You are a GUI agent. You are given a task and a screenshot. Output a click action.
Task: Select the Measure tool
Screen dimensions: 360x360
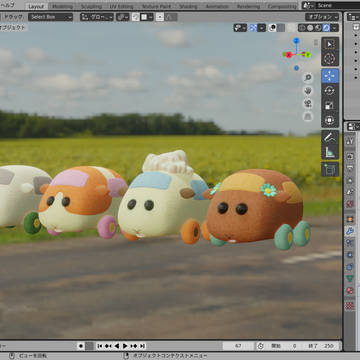click(330, 152)
